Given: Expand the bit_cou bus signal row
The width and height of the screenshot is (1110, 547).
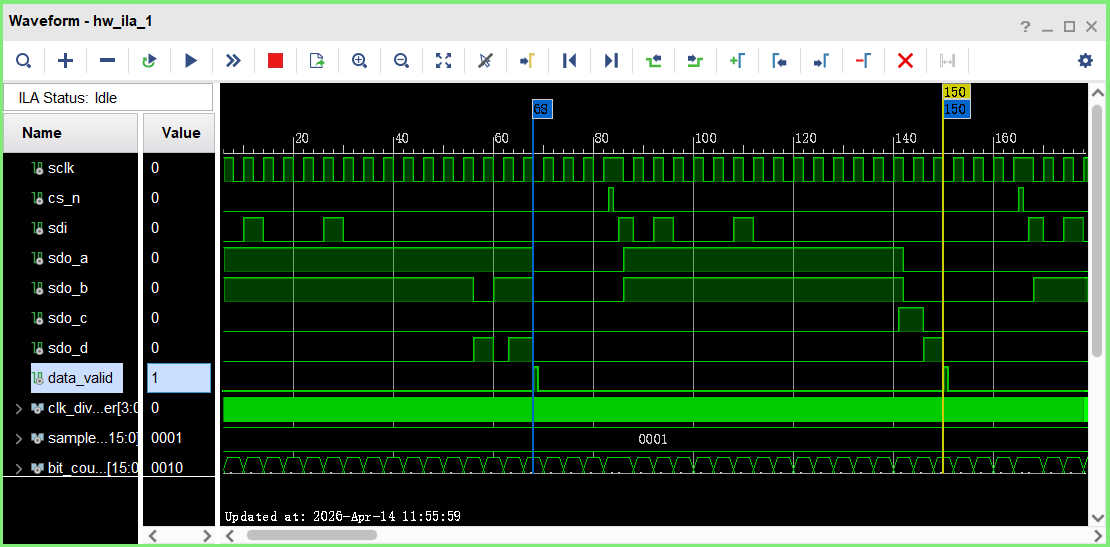Looking at the screenshot, I should (x=19, y=467).
